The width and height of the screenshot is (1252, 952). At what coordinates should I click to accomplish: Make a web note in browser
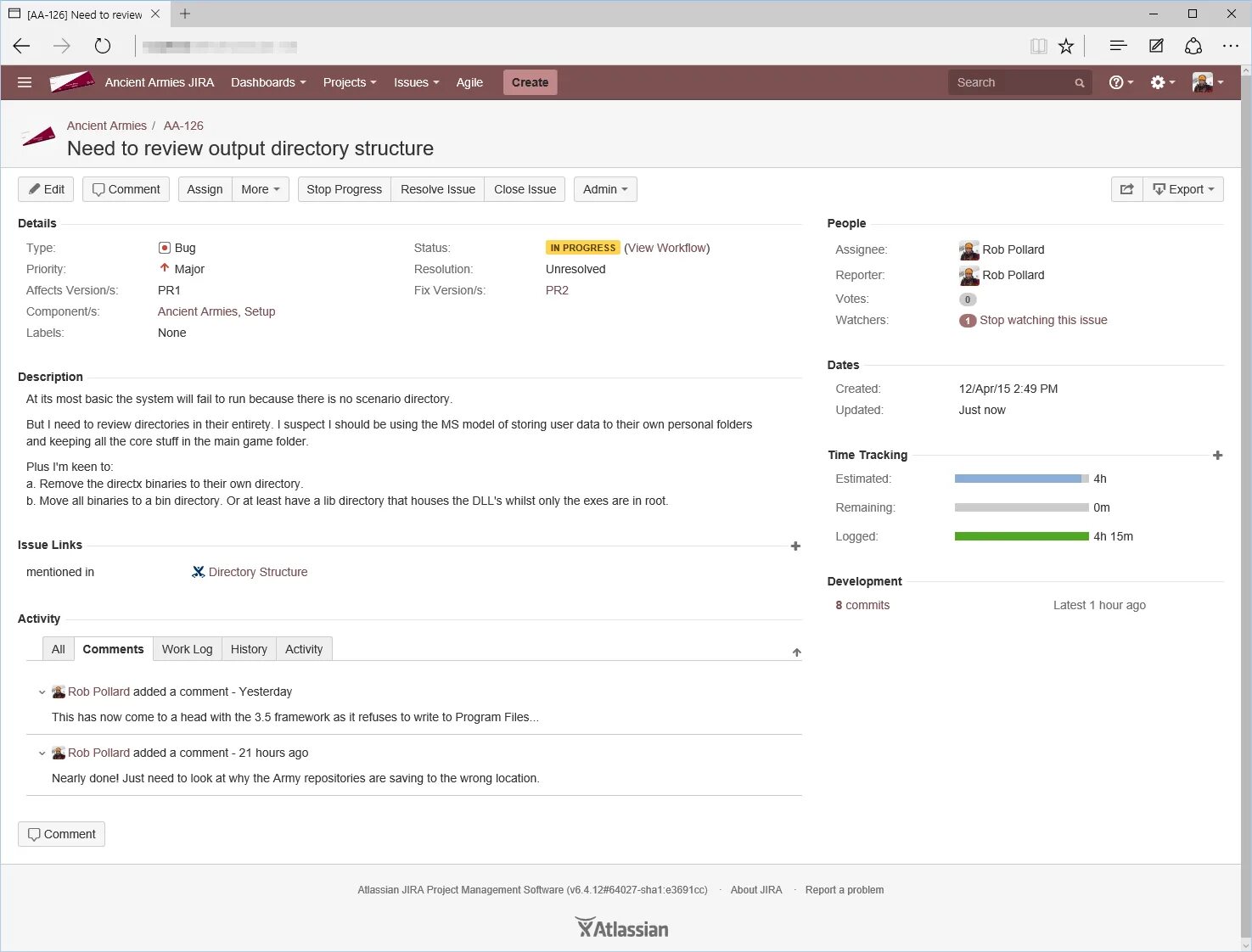[1156, 46]
